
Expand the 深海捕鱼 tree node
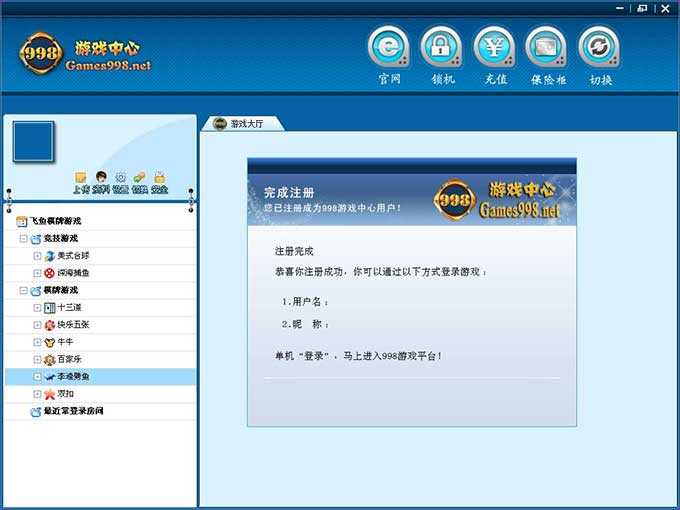click(37, 273)
